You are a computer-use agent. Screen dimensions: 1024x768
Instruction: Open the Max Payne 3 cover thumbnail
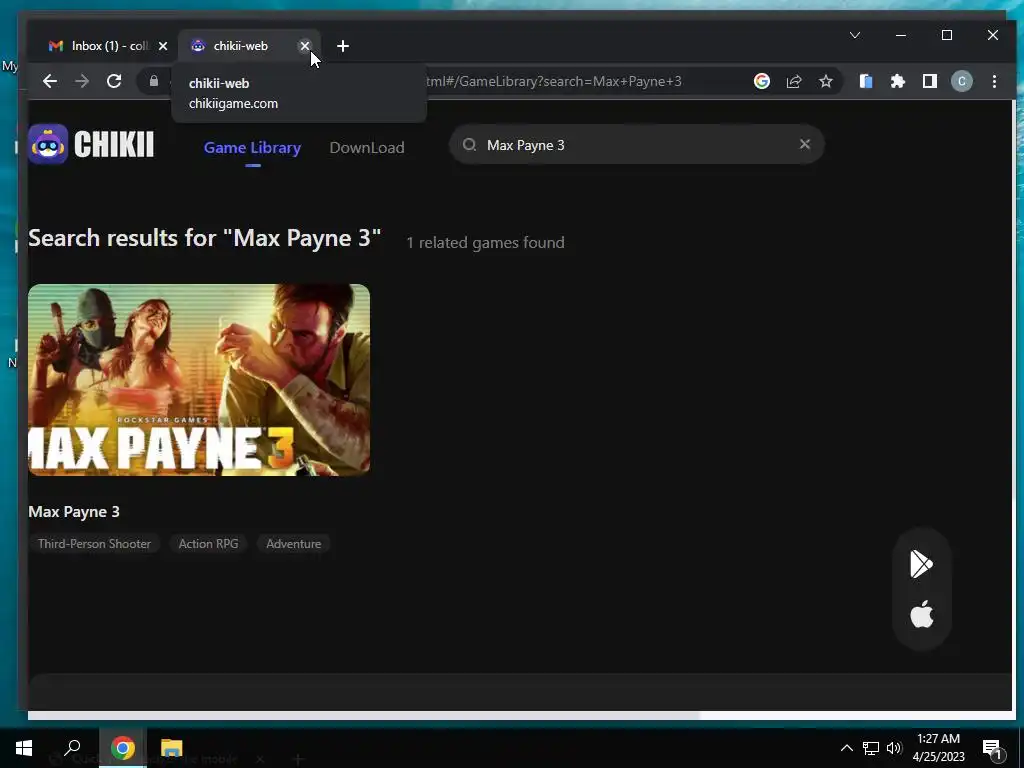(199, 380)
